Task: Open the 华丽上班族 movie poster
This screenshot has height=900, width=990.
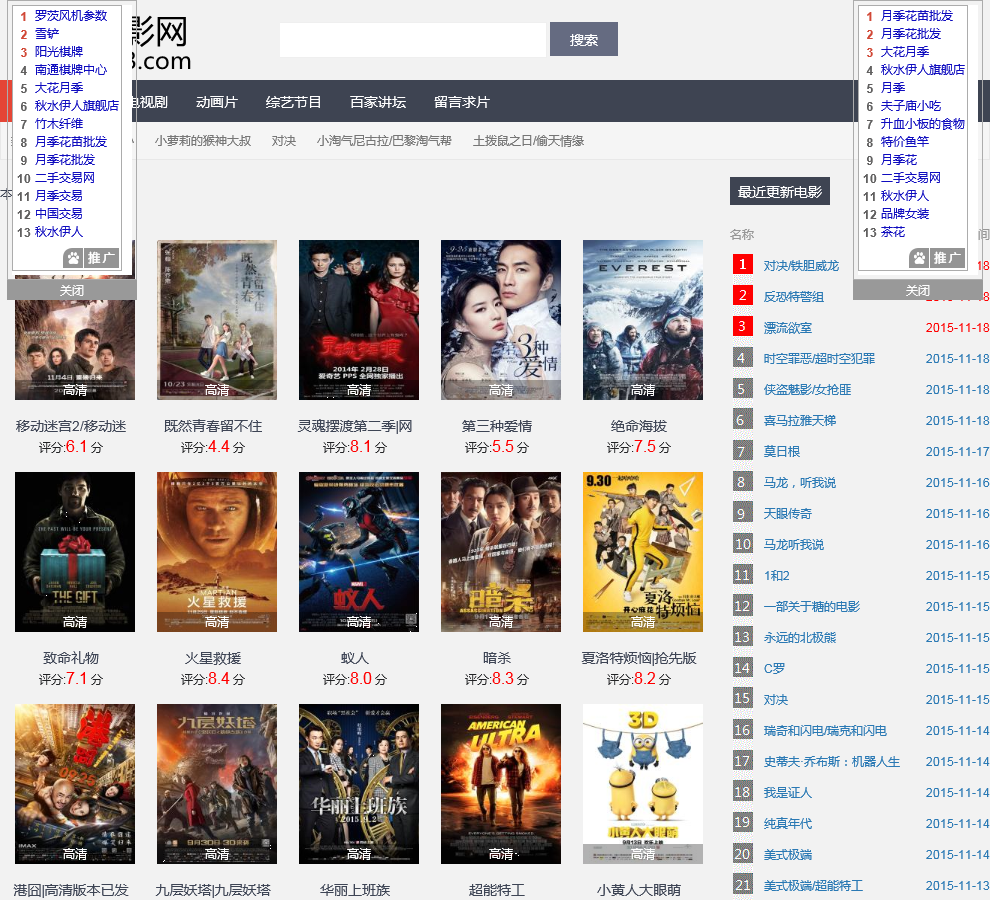Action: pos(359,784)
